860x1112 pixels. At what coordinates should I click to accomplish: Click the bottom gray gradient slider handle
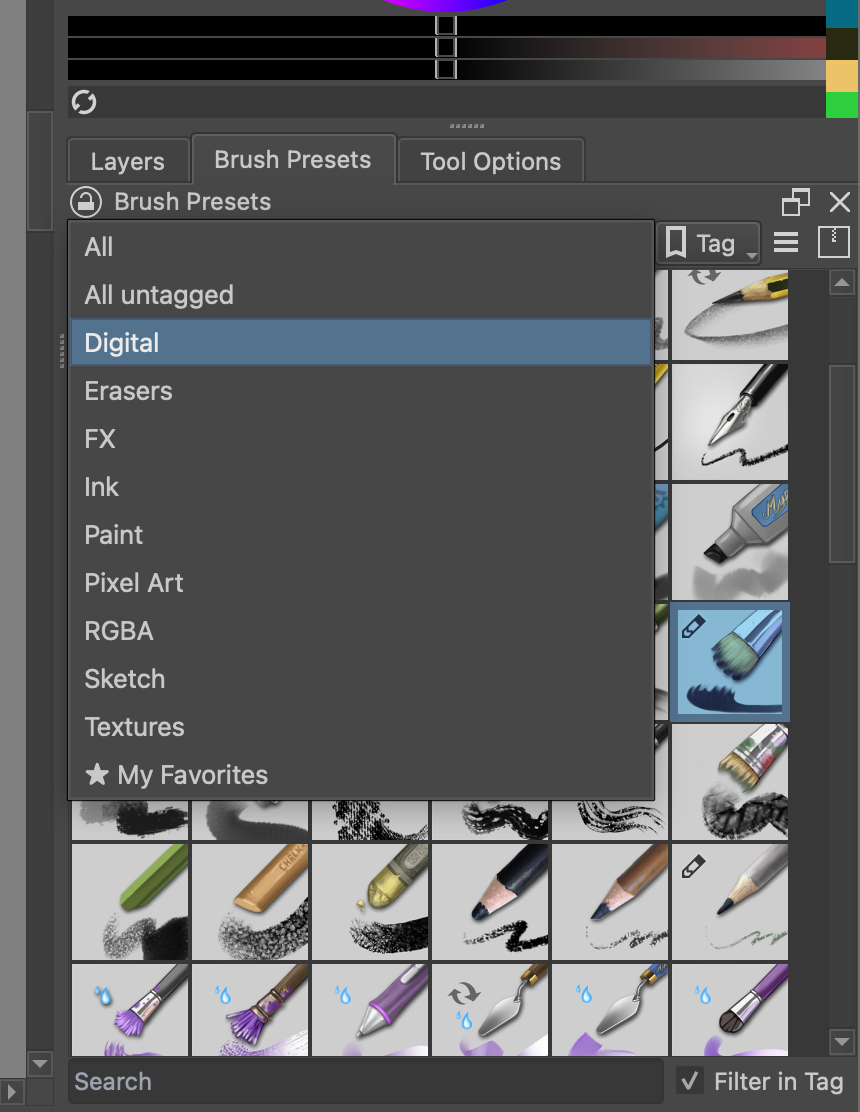pos(446,70)
